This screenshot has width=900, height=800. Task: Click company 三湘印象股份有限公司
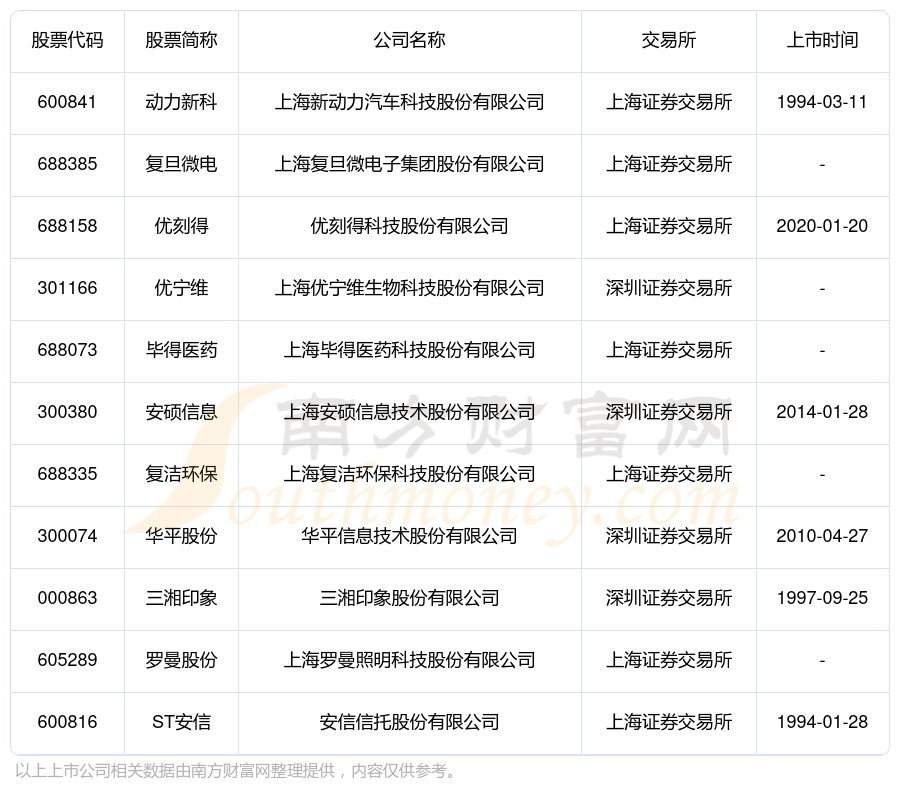(409, 598)
